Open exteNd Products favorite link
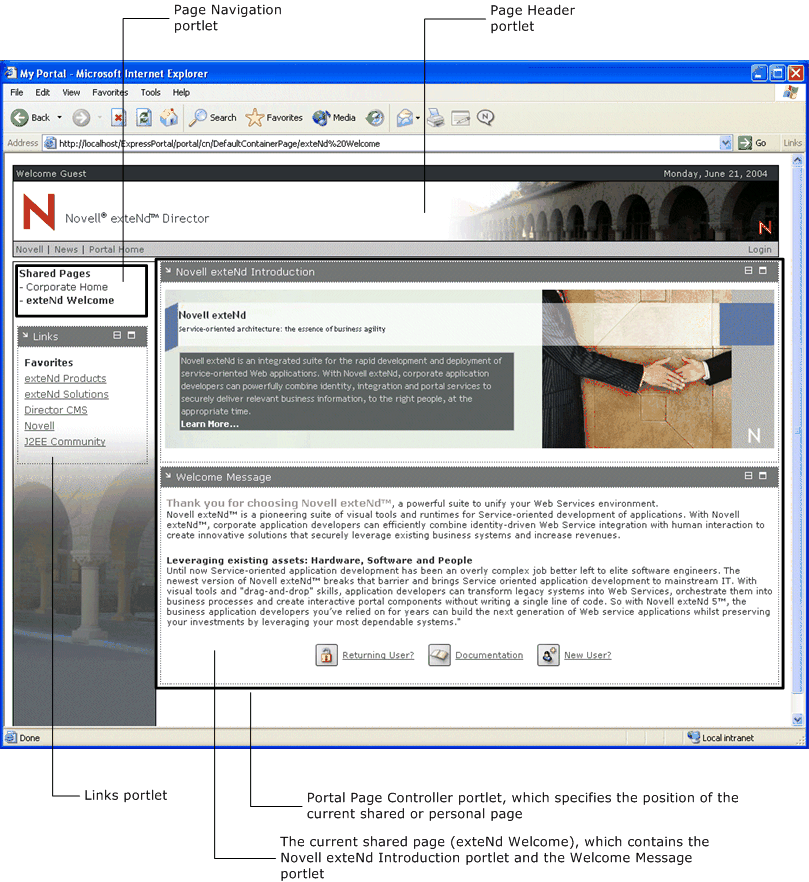 [x=65, y=379]
